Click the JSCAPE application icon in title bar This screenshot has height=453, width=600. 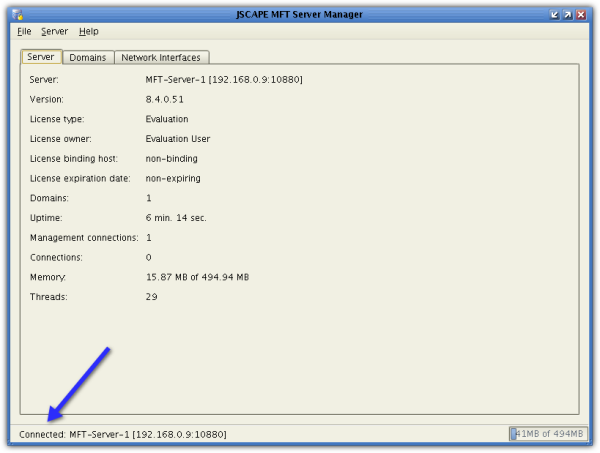[17, 15]
